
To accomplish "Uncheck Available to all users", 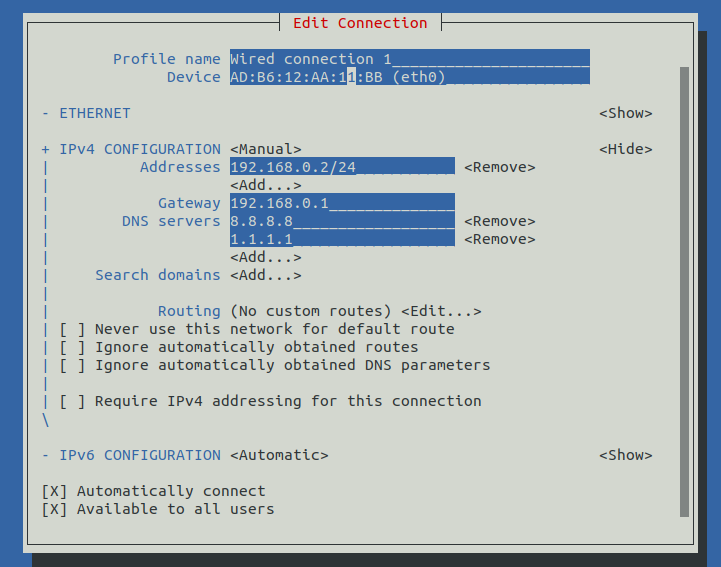I will (x=158, y=509).
